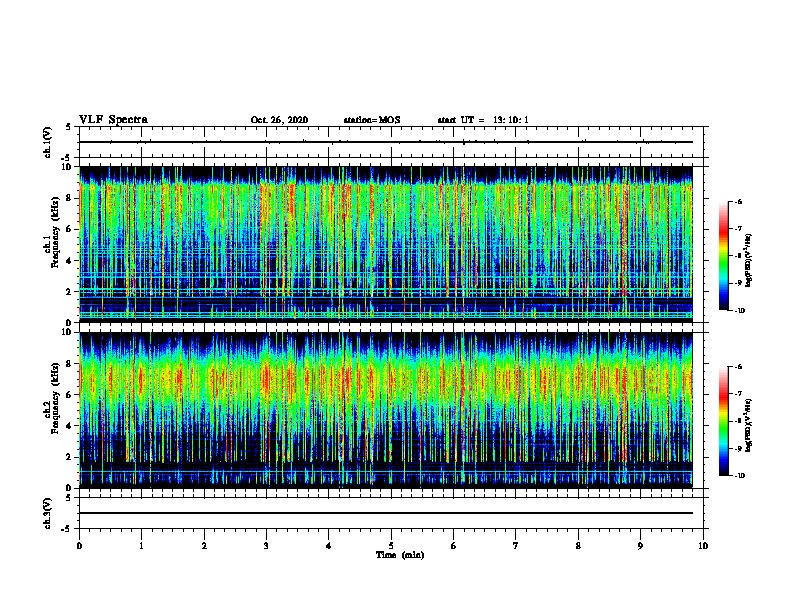Click the "ch.3(V)" waveform axis label

tap(47, 513)
